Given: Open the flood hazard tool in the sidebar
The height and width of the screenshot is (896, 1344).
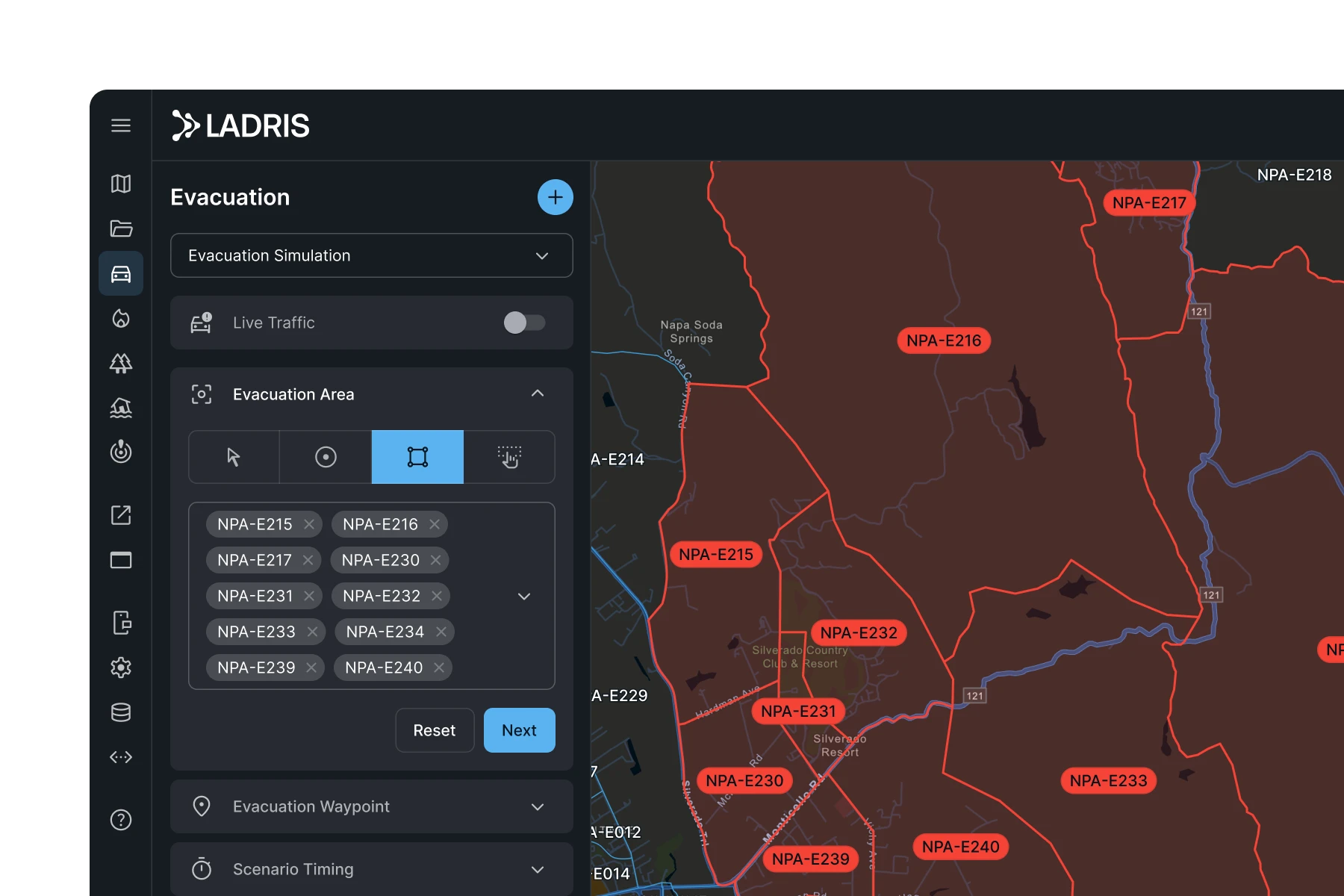Looking at the screenshot, I should (120, 408).
